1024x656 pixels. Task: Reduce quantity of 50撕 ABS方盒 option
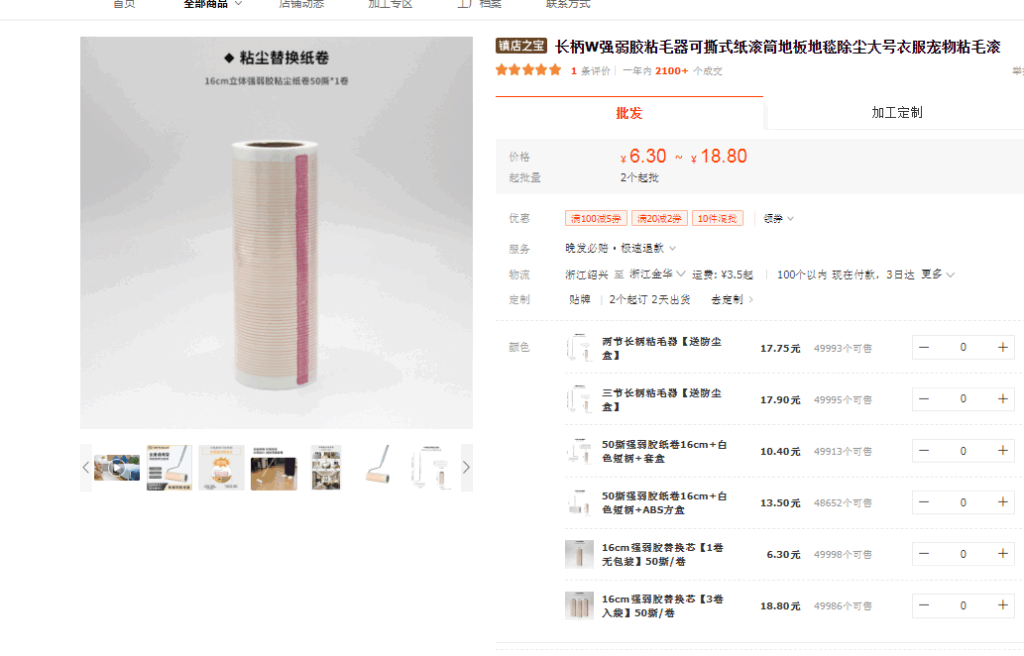[924, 502]
